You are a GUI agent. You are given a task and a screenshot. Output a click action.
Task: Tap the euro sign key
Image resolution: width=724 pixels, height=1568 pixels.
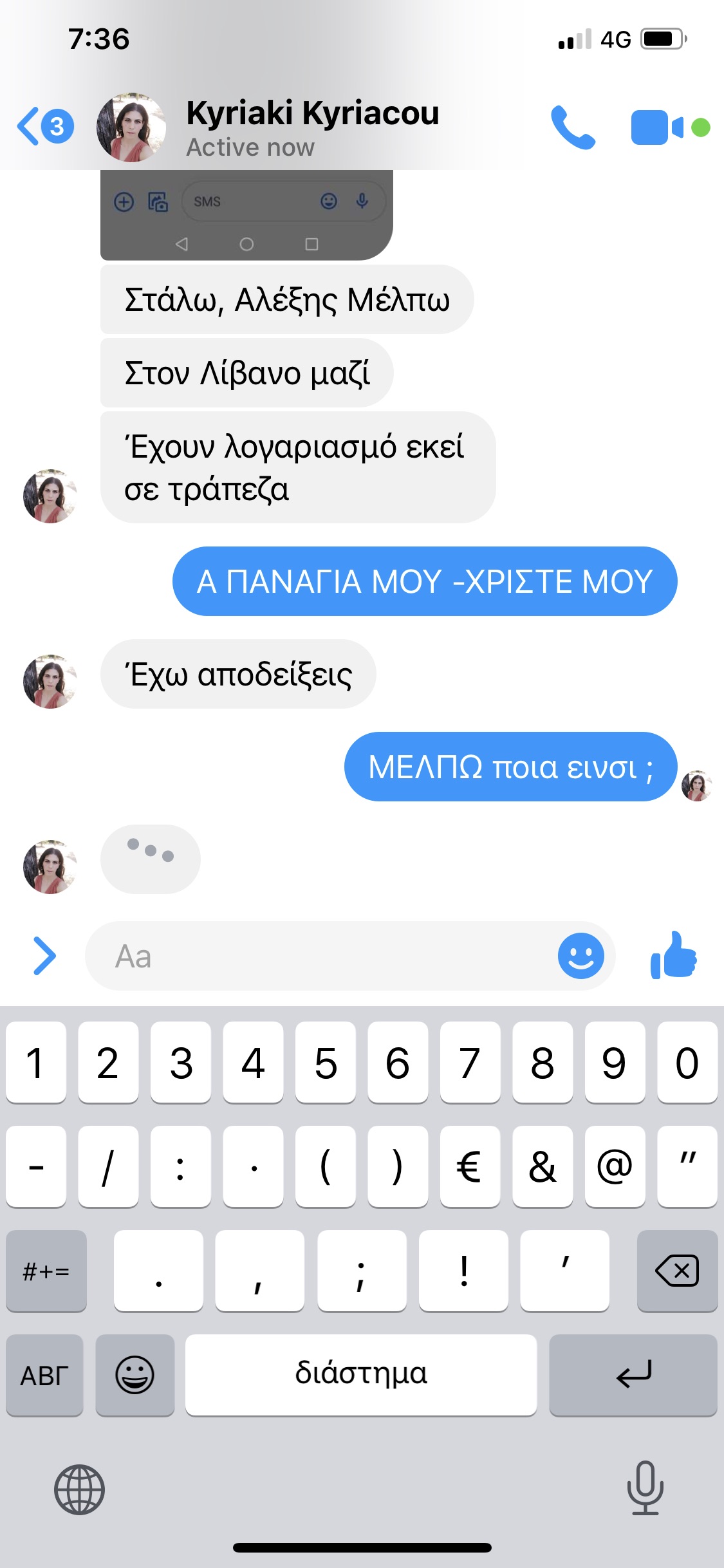point(470,1166)
